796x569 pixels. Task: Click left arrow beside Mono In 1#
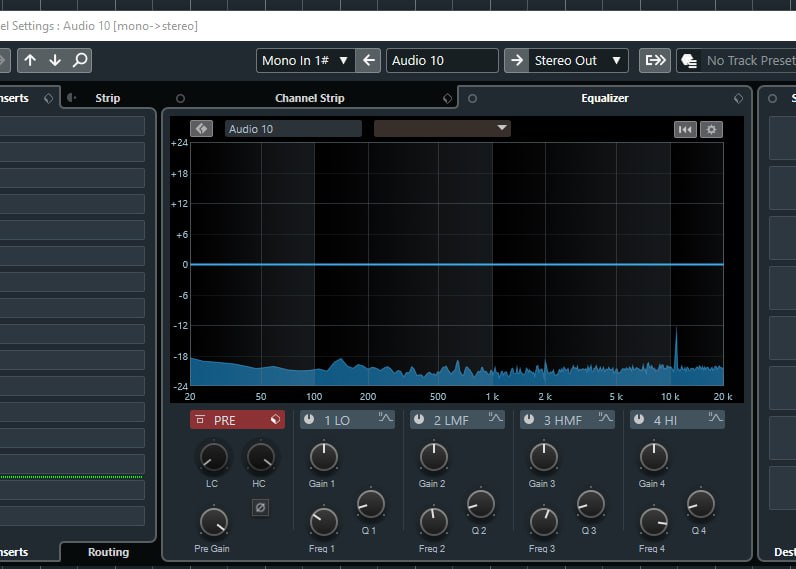click(369, 60)
